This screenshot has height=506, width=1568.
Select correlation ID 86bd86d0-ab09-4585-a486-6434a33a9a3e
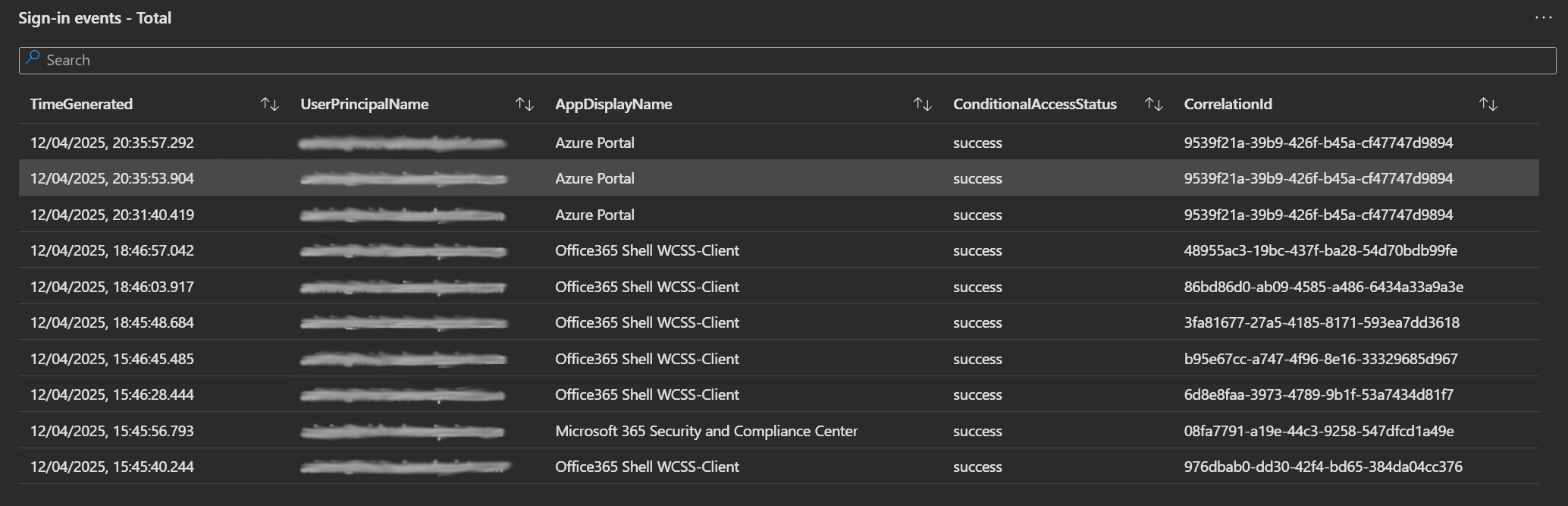coord(1324,287)
